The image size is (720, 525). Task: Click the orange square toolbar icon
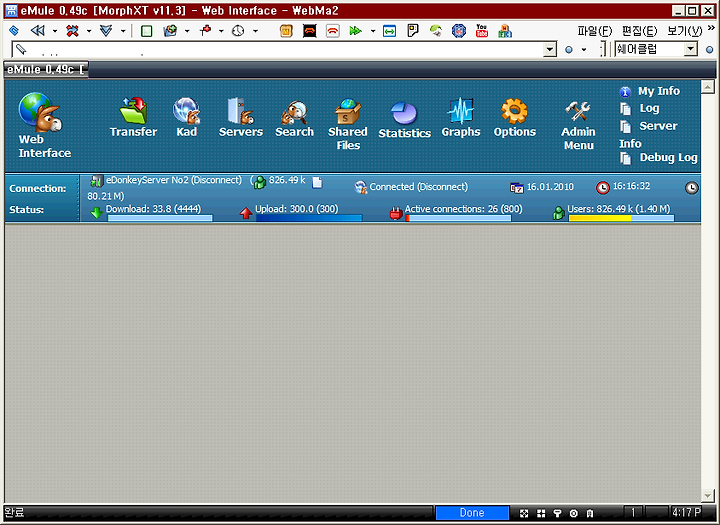pos(286,31)
